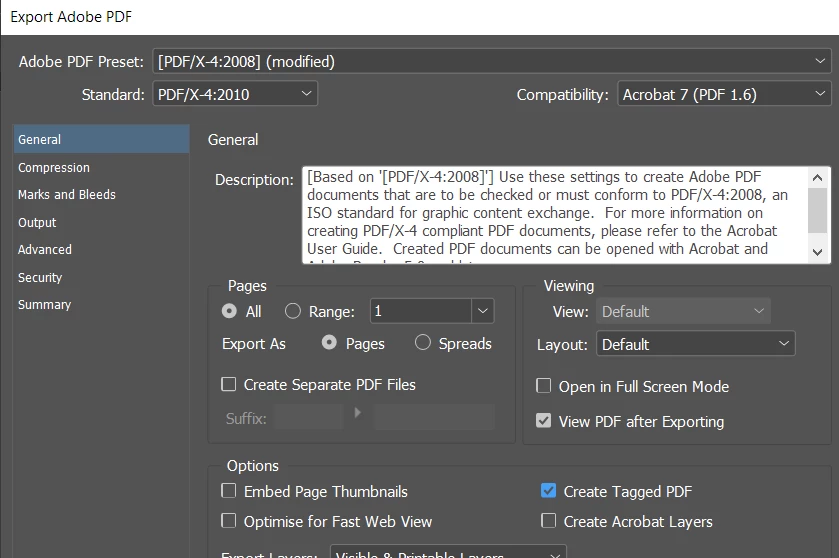Click the Description scrollbar down arrow
Viewport: 839px width, 558px height.
(818, 251)
